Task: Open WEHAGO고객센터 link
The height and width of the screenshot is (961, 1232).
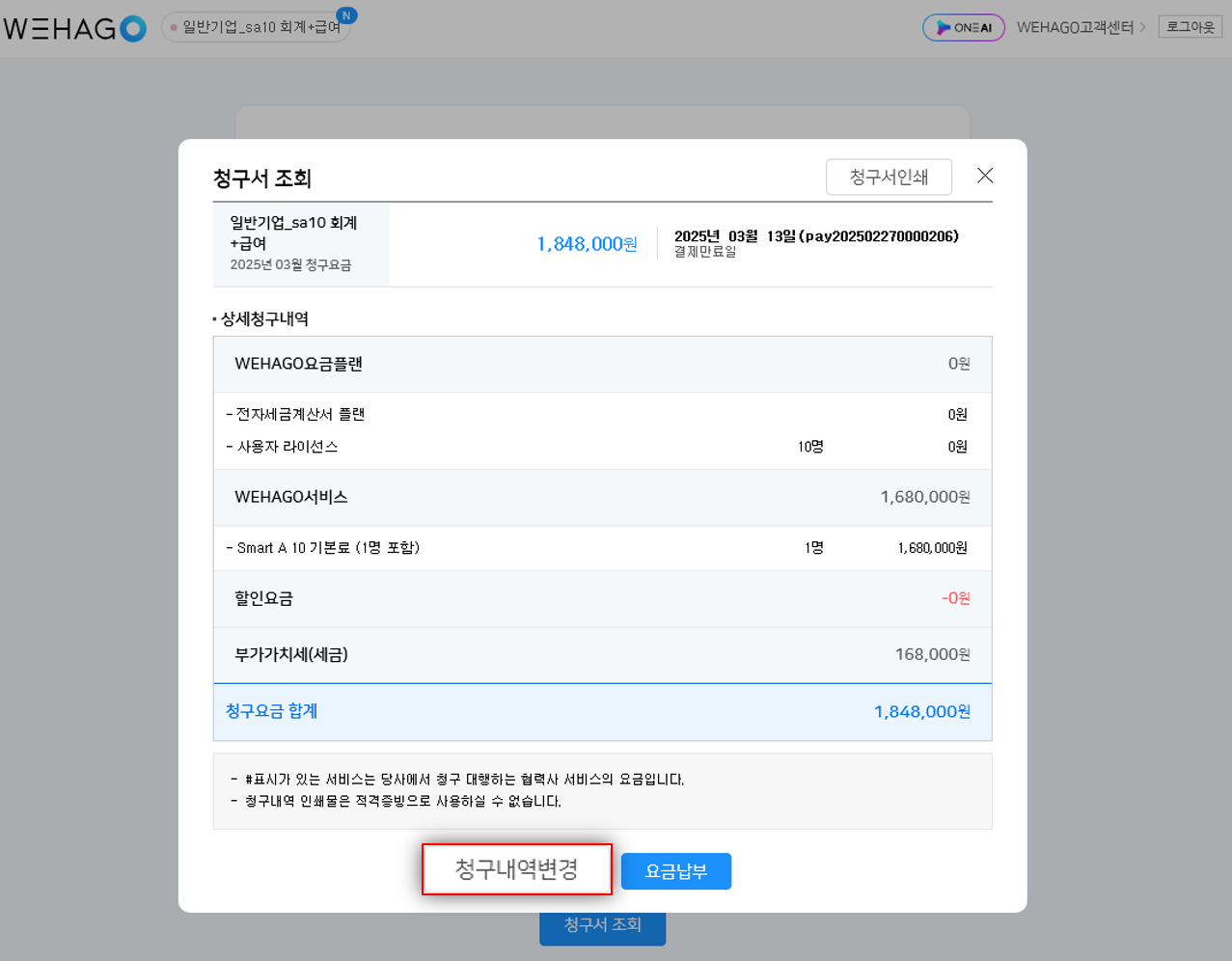Action: point(1075,27)
